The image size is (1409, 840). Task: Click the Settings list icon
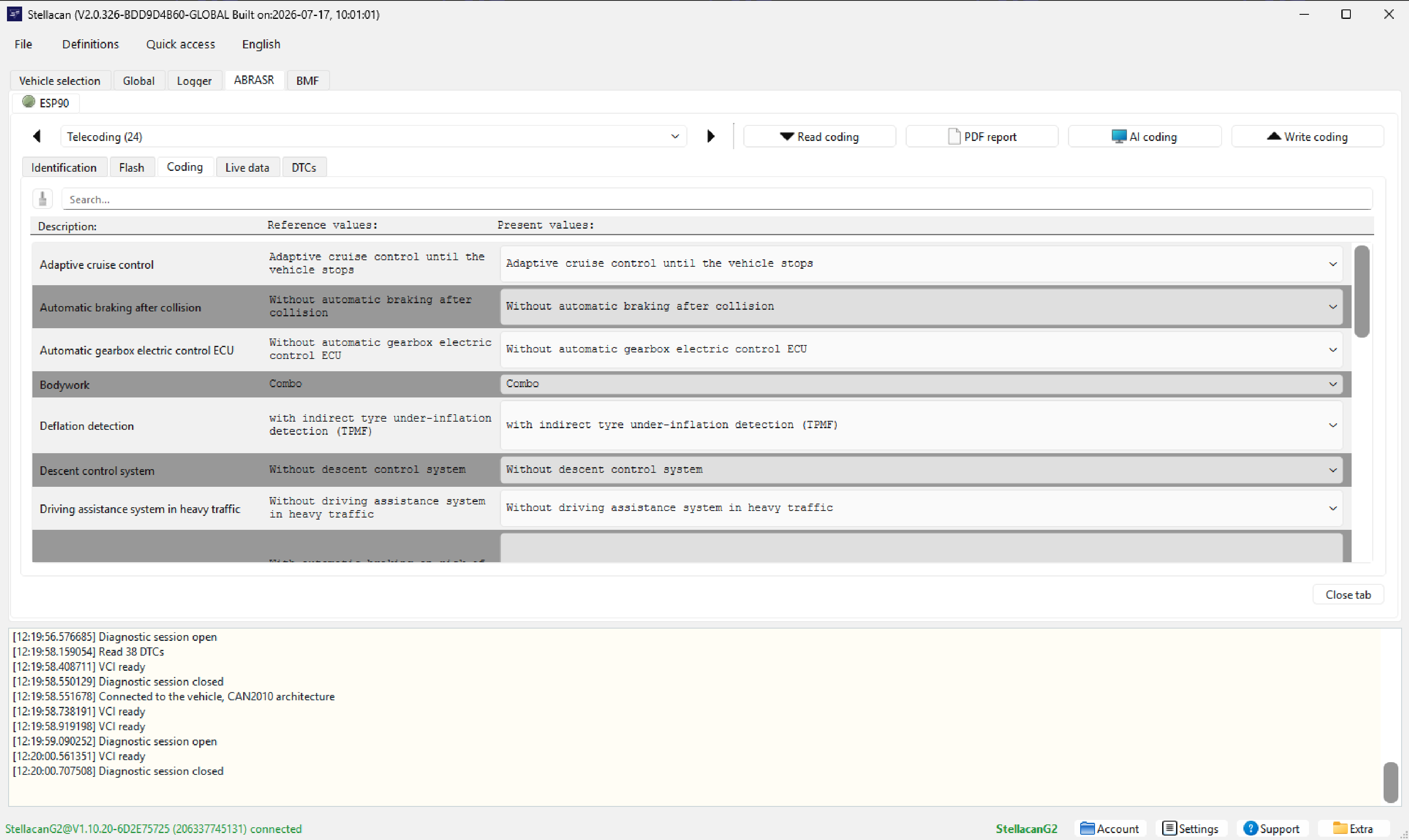[1169, 828]
